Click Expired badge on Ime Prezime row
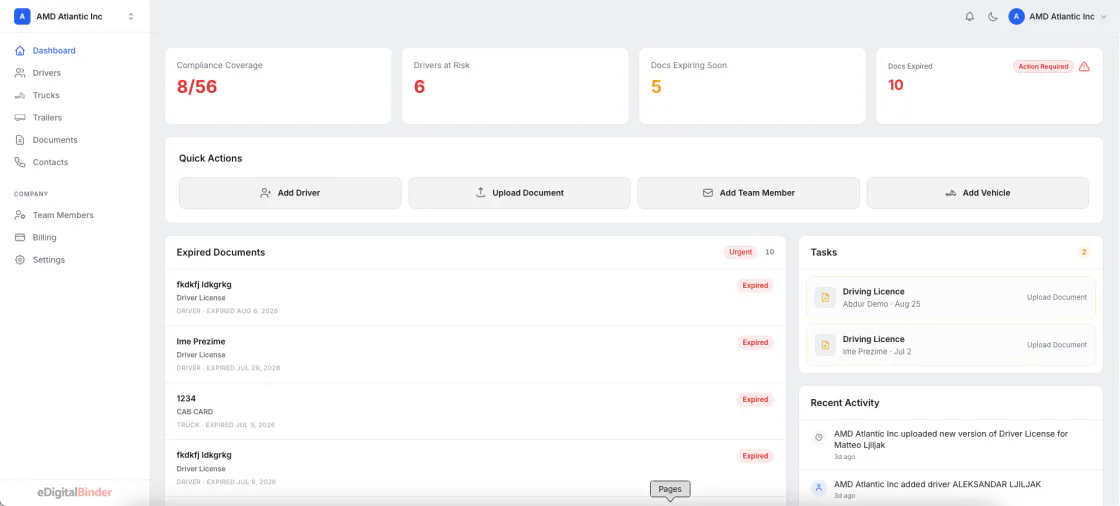The height and width of the screenshot is (506, 1120). click(x=755, y=342)
